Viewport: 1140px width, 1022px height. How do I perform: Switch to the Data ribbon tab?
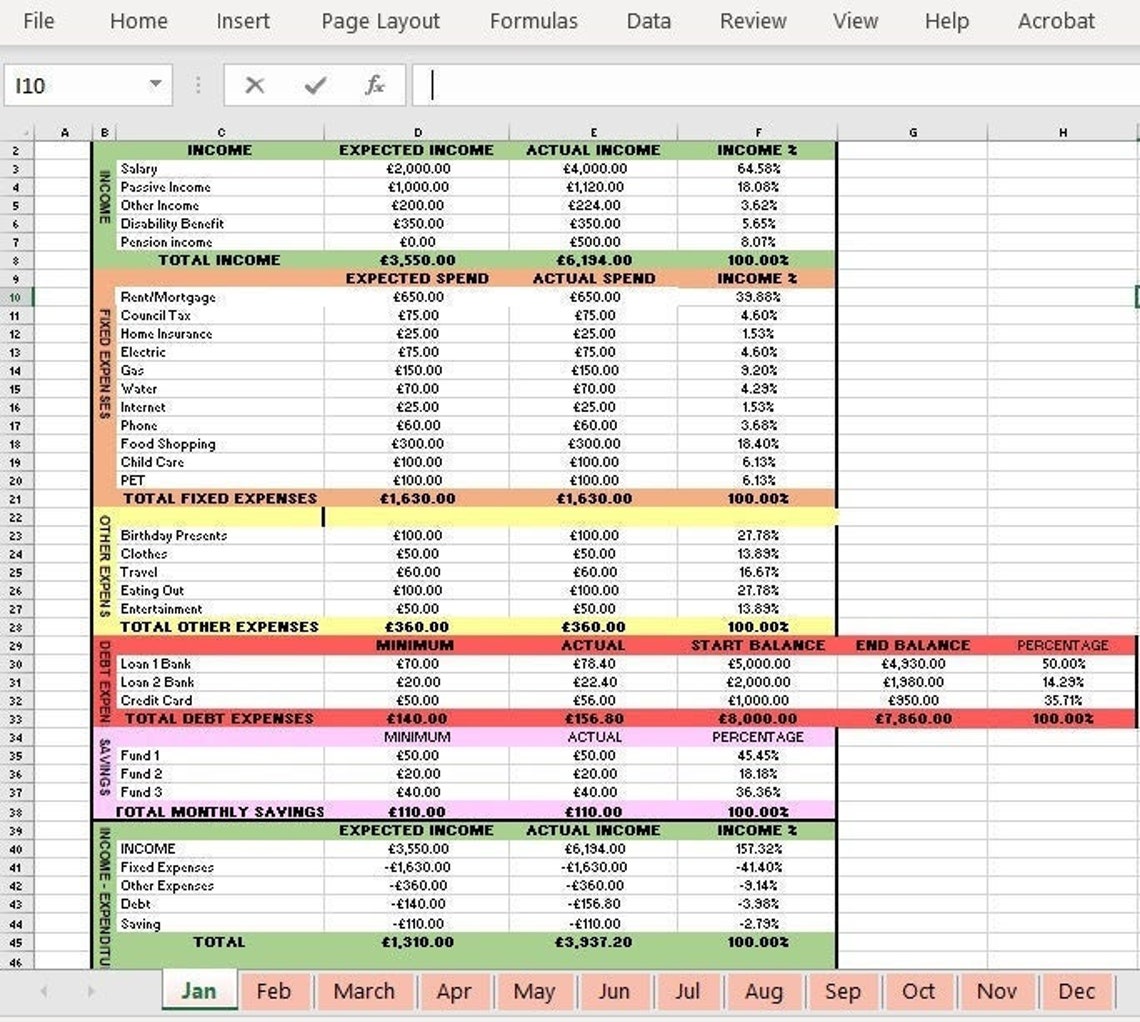coord(648,21)
